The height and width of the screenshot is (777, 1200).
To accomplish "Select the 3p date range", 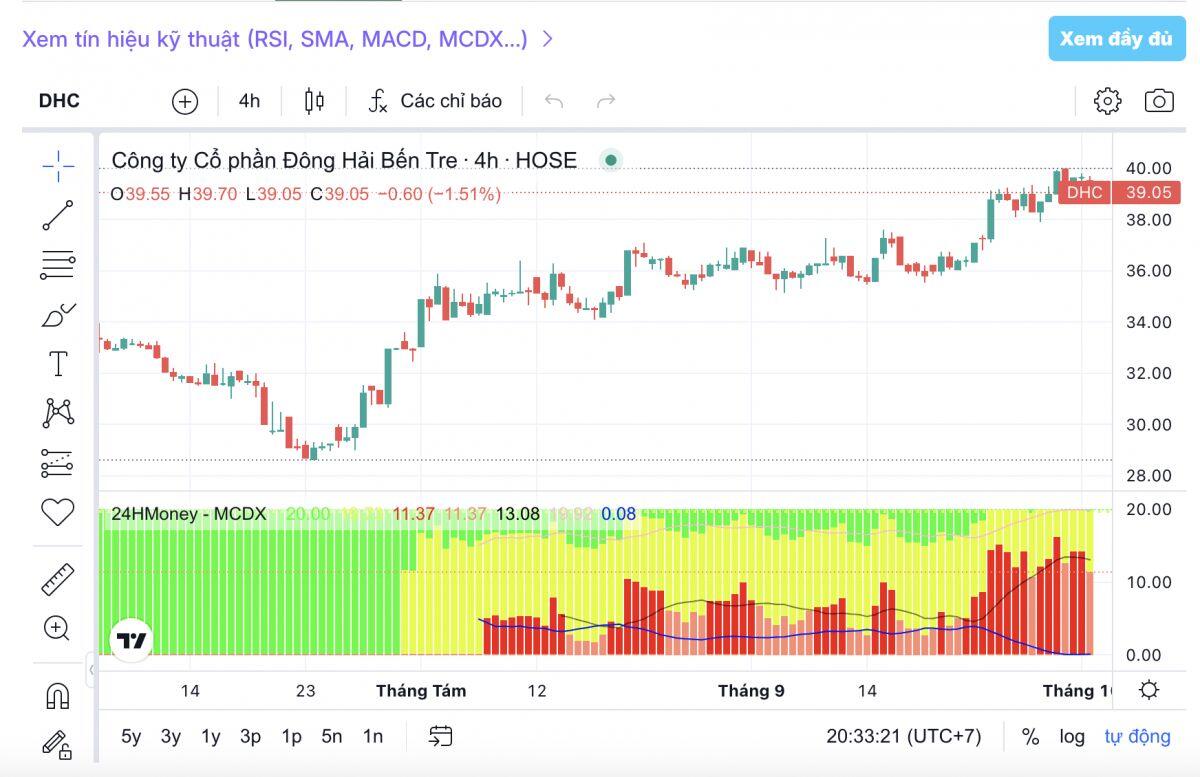I will [x=250, y=737].
